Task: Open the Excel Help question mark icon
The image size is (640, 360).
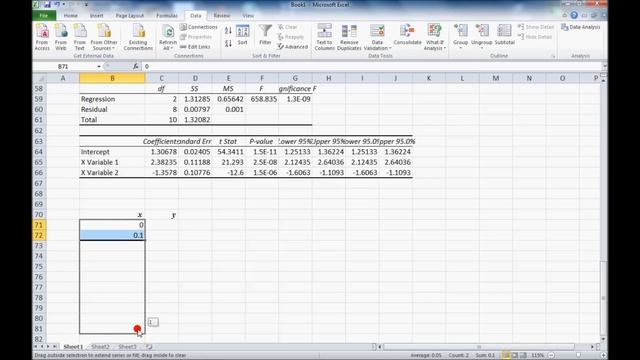Action: [x=574, y=16]
